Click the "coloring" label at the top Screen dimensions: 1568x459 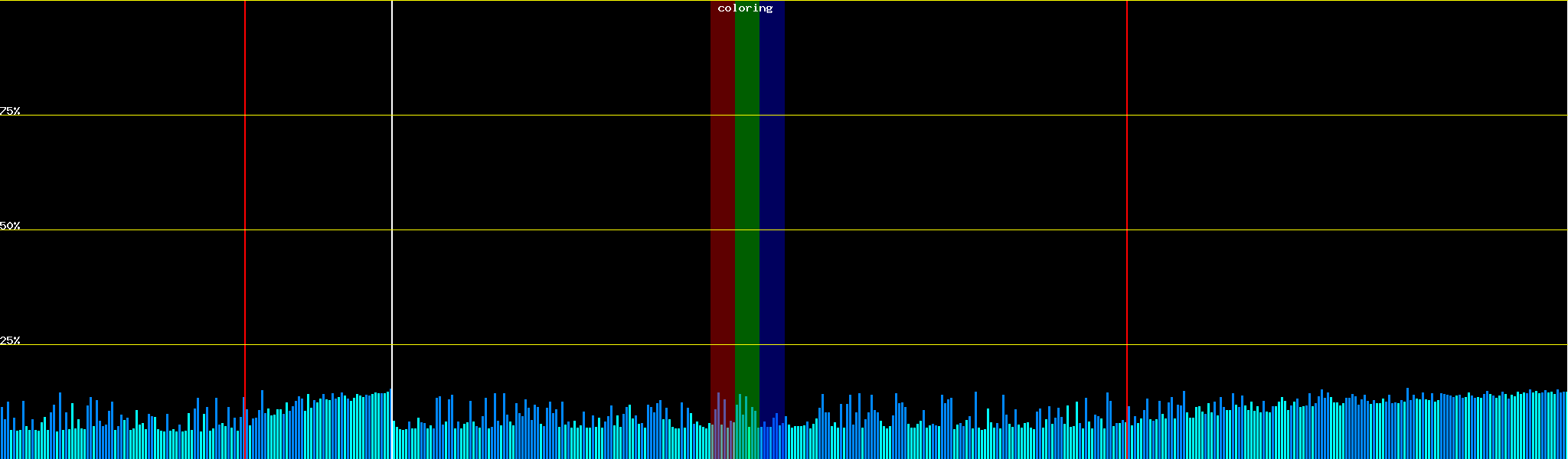(745, 8)
